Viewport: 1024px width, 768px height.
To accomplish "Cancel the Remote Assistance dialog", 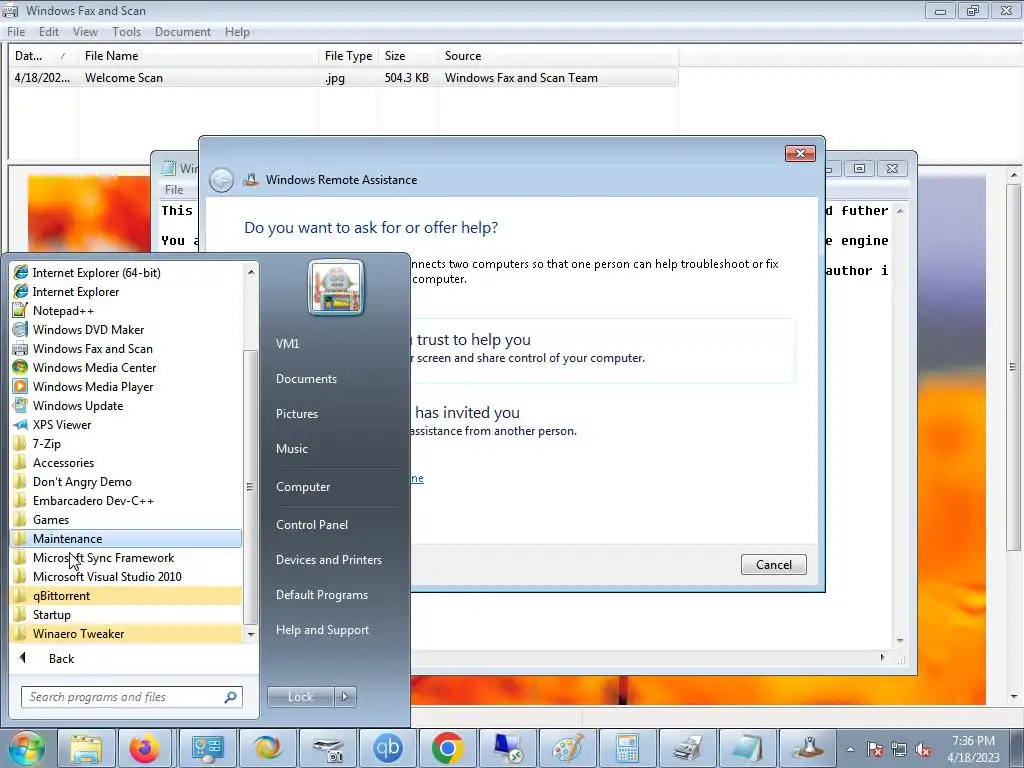I will [x=773, y=565].
